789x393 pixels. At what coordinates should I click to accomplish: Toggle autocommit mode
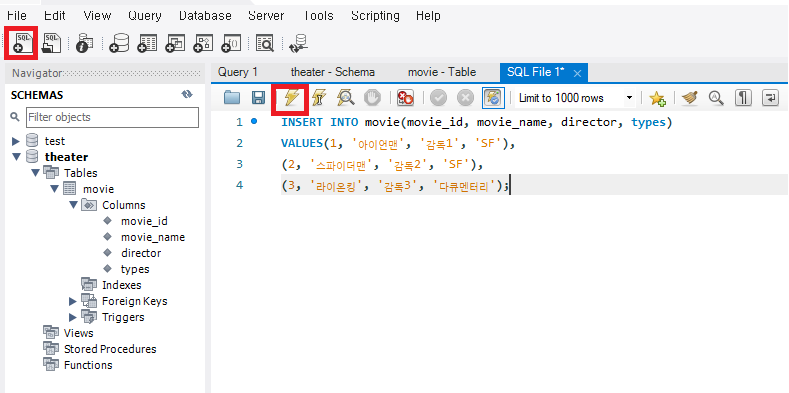point(493,98)
